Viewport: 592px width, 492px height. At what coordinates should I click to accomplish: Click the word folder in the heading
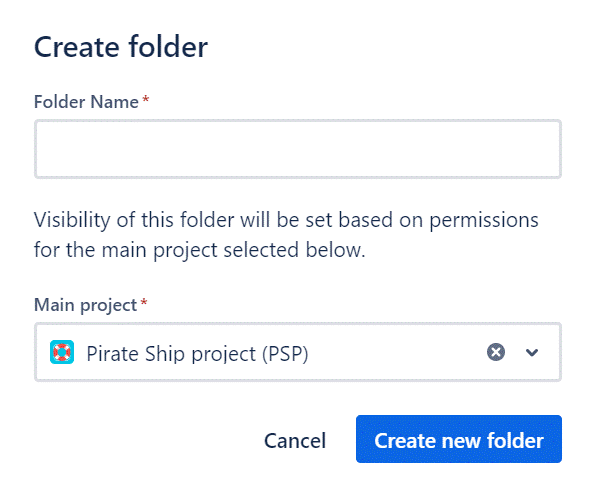coord(168,47)
